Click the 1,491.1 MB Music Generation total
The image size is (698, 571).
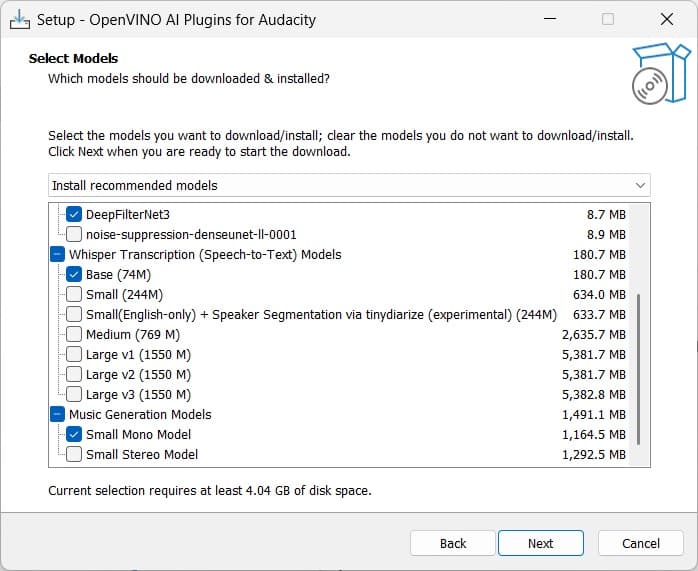pyautogui.click(x=594, y=415)
